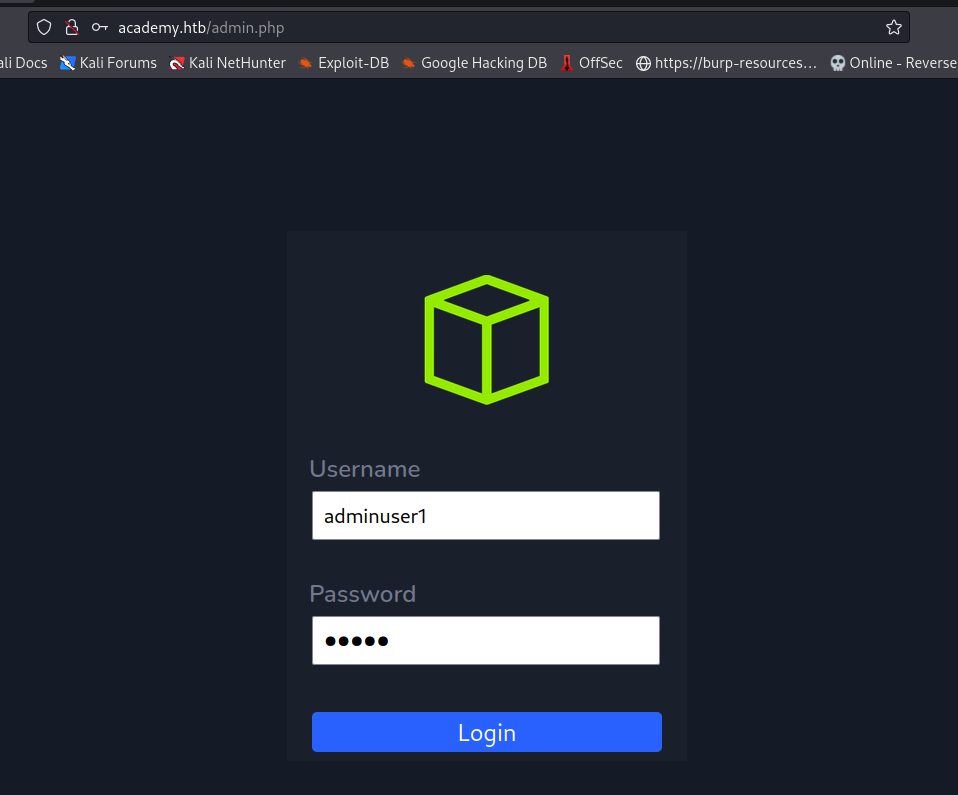Screen dimensions: 958x795
Task: Click the Username label
Action: pos(365,469)
